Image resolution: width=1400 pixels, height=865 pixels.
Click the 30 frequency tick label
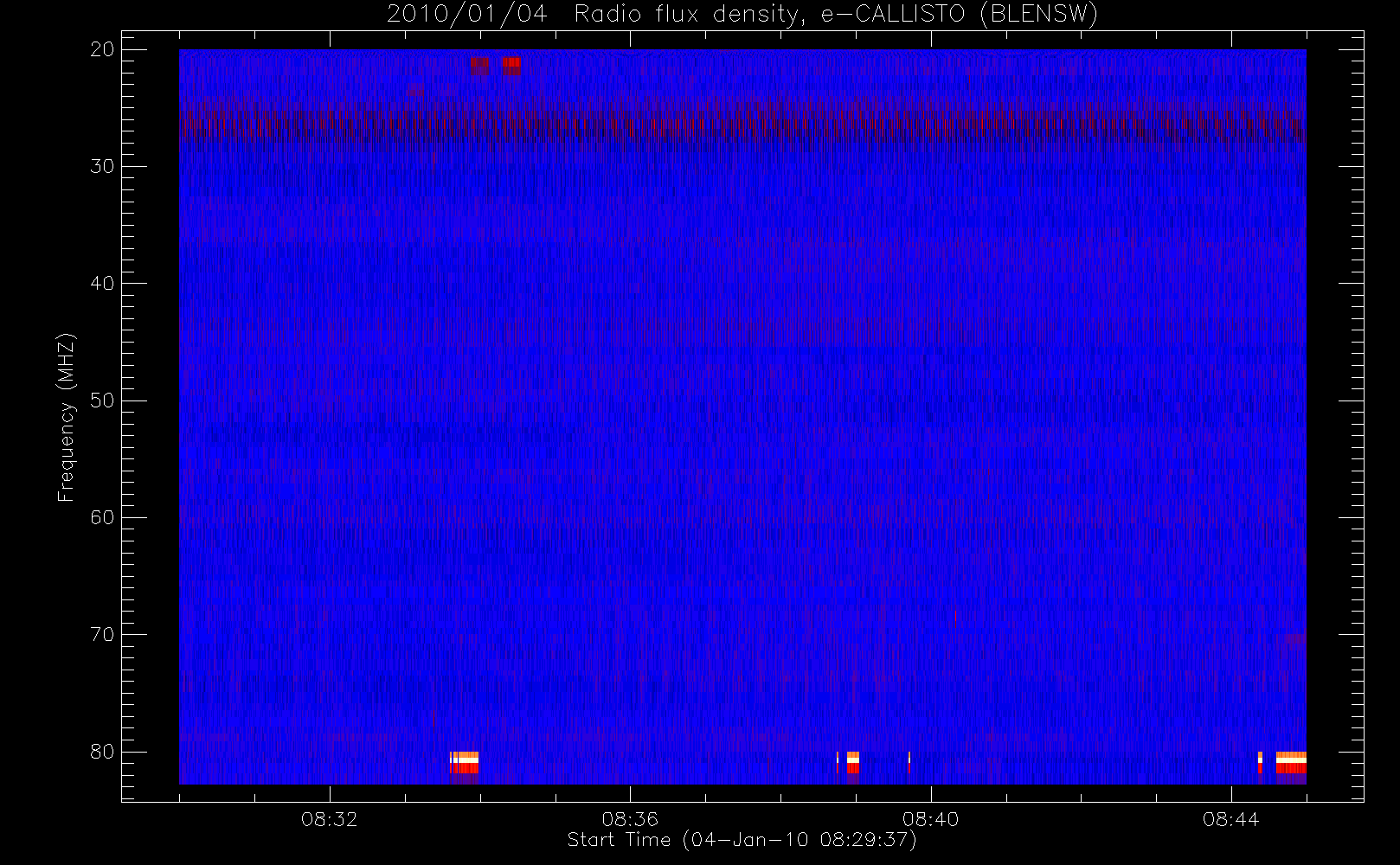pyautogui.click(x=102, y=166)
